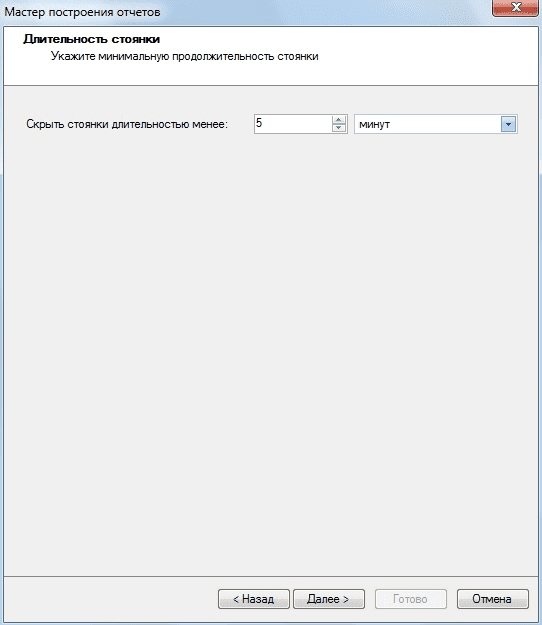Click the bottom button bar's empty space left of 'Назад'
The height and width of the screenshot is (625, 542).
point(111,599)
